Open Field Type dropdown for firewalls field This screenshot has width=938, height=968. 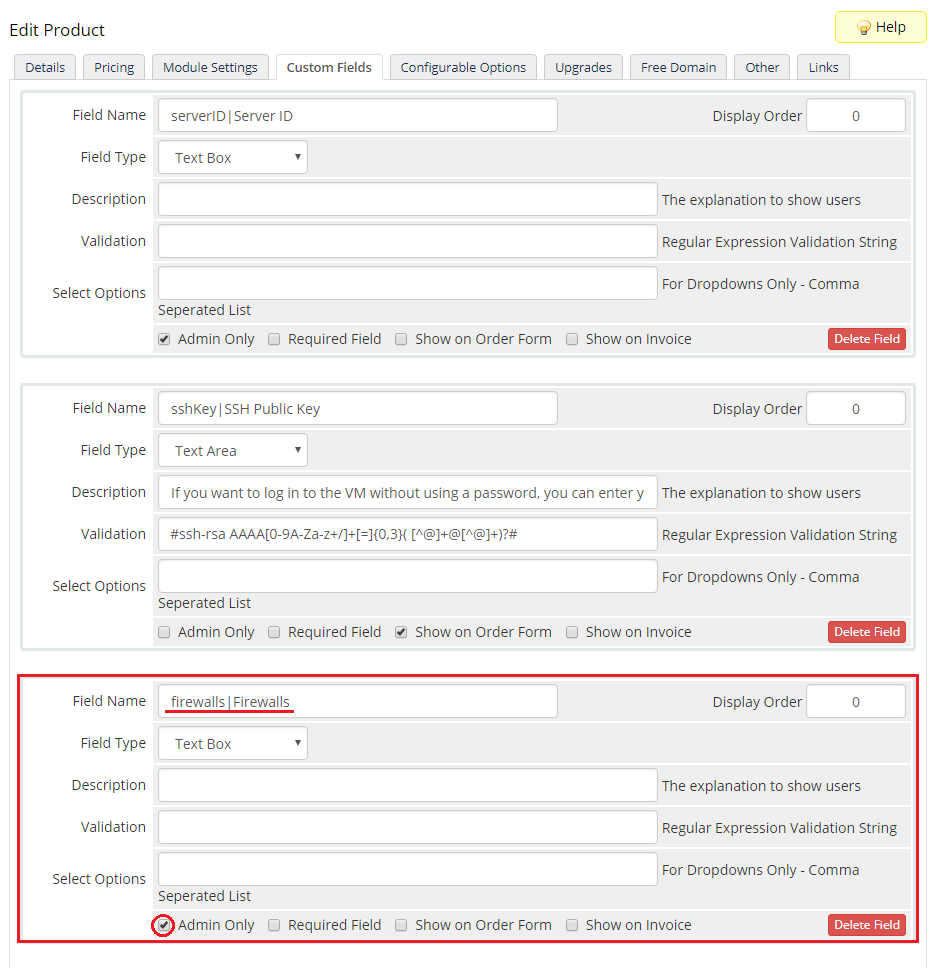point(233,743)
